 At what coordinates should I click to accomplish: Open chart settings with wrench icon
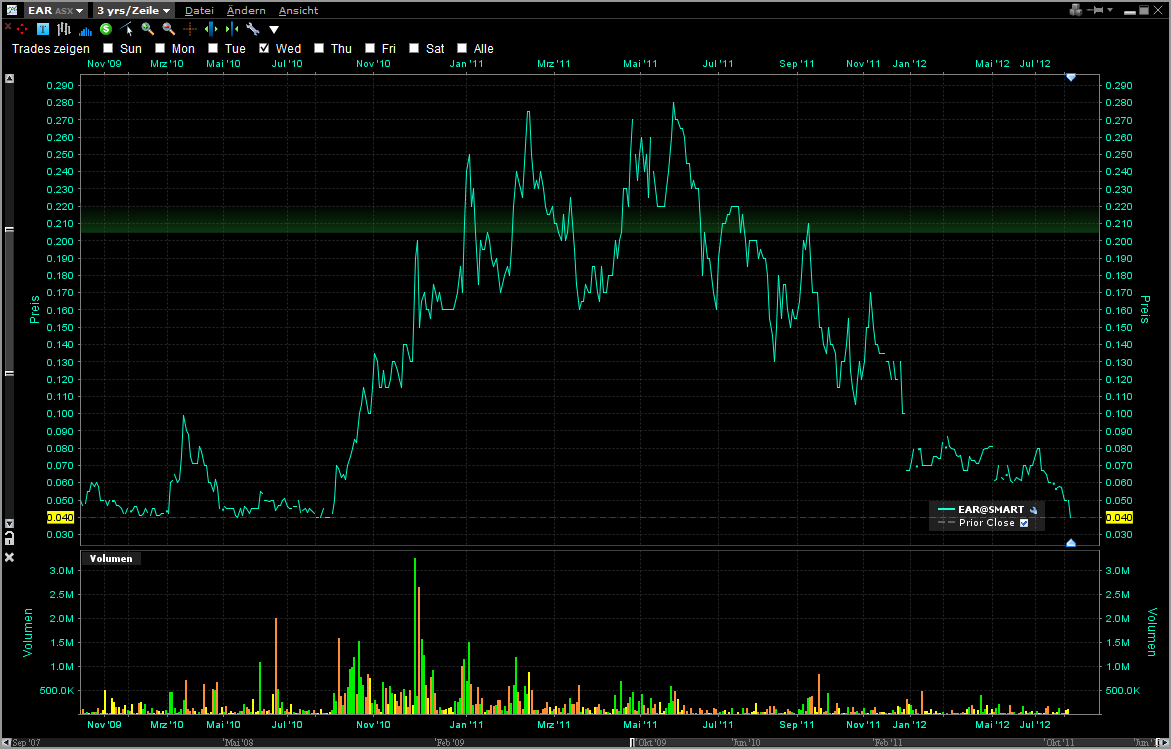point(252,29)
